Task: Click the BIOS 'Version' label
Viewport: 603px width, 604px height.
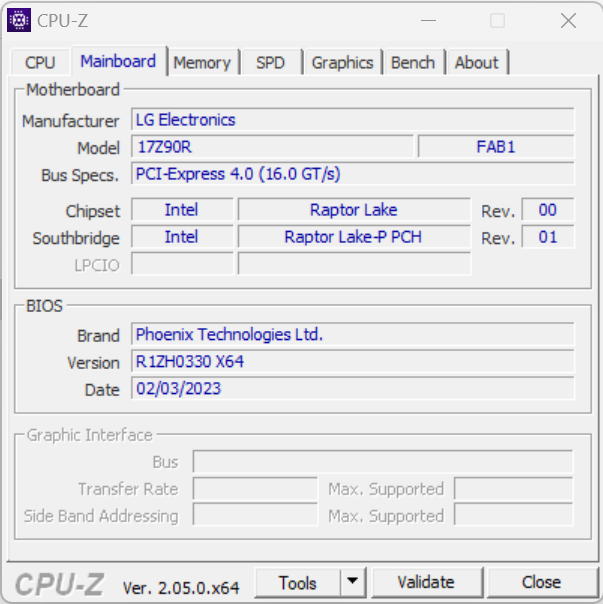Action: point(94,363)
